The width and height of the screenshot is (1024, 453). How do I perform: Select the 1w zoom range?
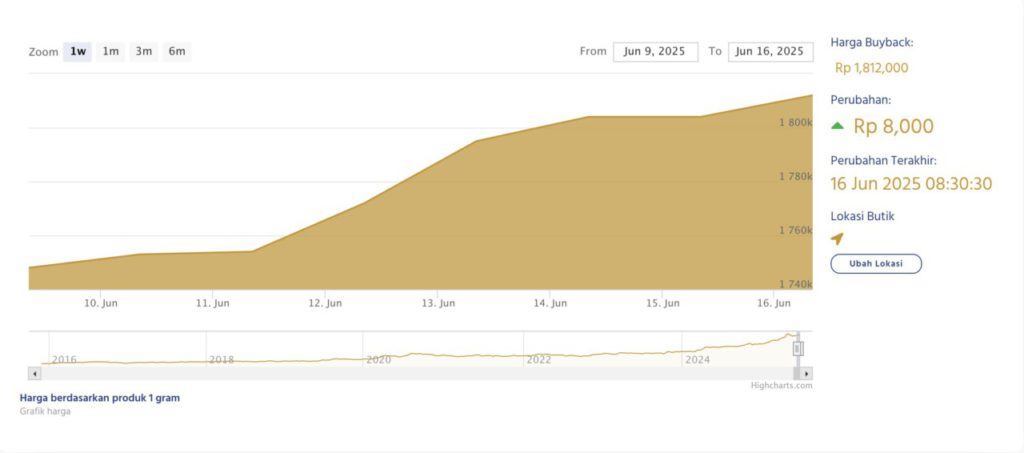point(78,51)
